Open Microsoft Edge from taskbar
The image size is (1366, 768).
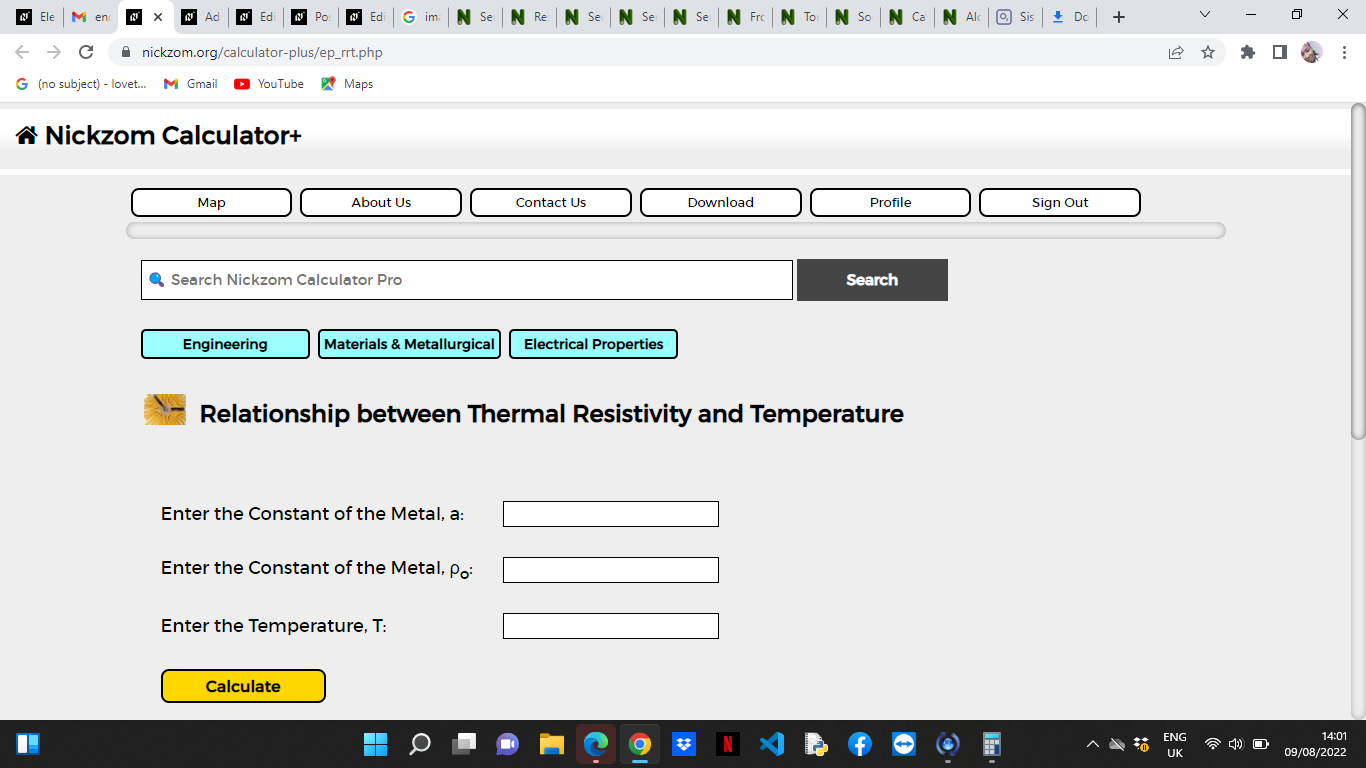click(x=596, y=744)
